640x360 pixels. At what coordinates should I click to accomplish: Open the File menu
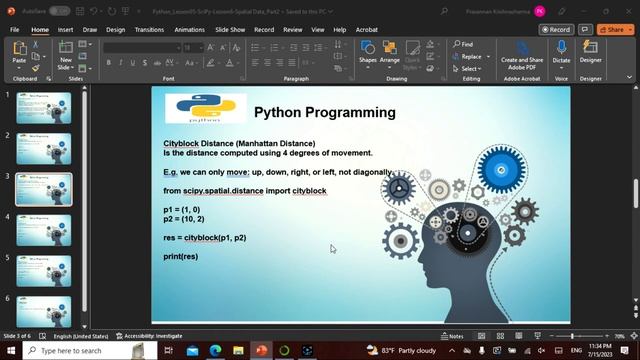coord(15,29)
